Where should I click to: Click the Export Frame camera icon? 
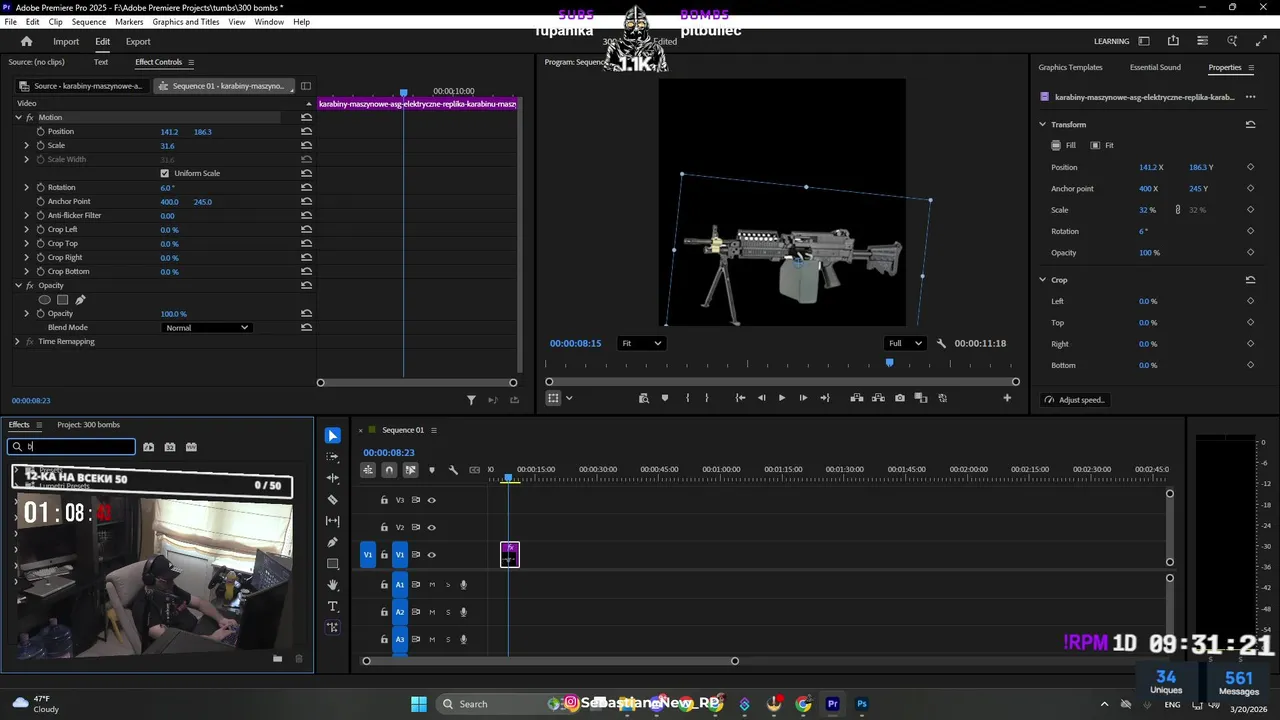(900, 398)
